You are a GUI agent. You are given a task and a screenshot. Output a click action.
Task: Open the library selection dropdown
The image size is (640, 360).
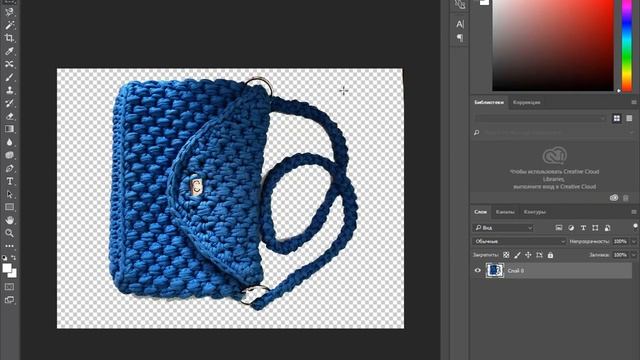[x=540, y=118]
